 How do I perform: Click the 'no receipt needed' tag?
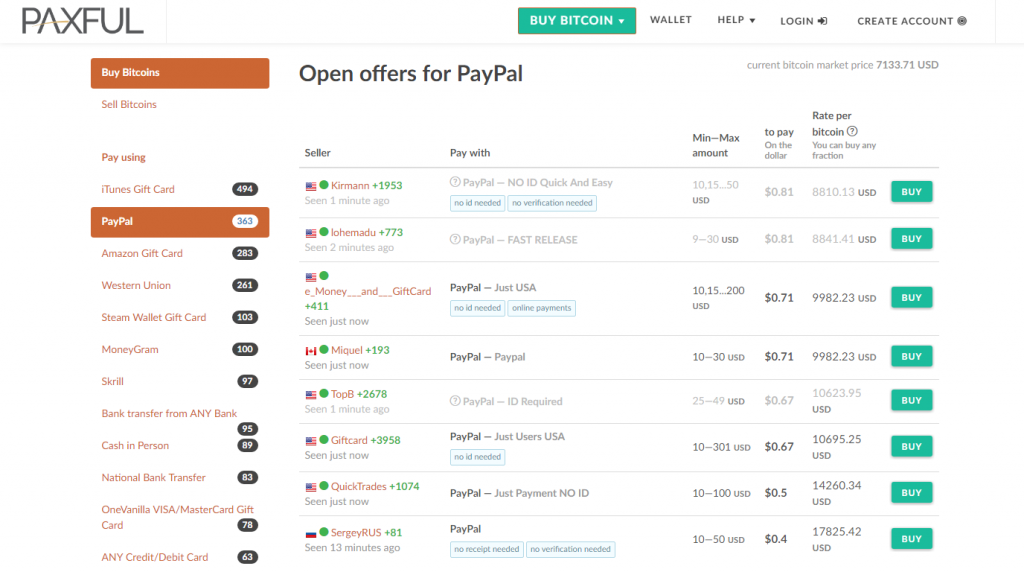pos(487,549)
